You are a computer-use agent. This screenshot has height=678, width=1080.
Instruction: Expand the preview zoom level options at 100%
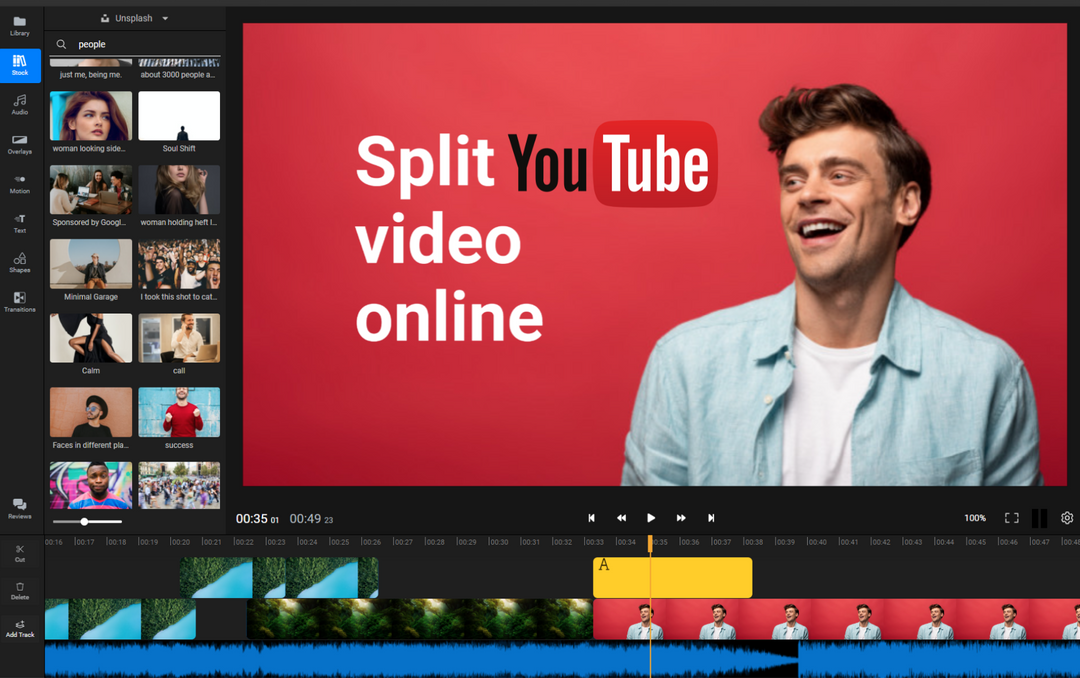point(975,518)
